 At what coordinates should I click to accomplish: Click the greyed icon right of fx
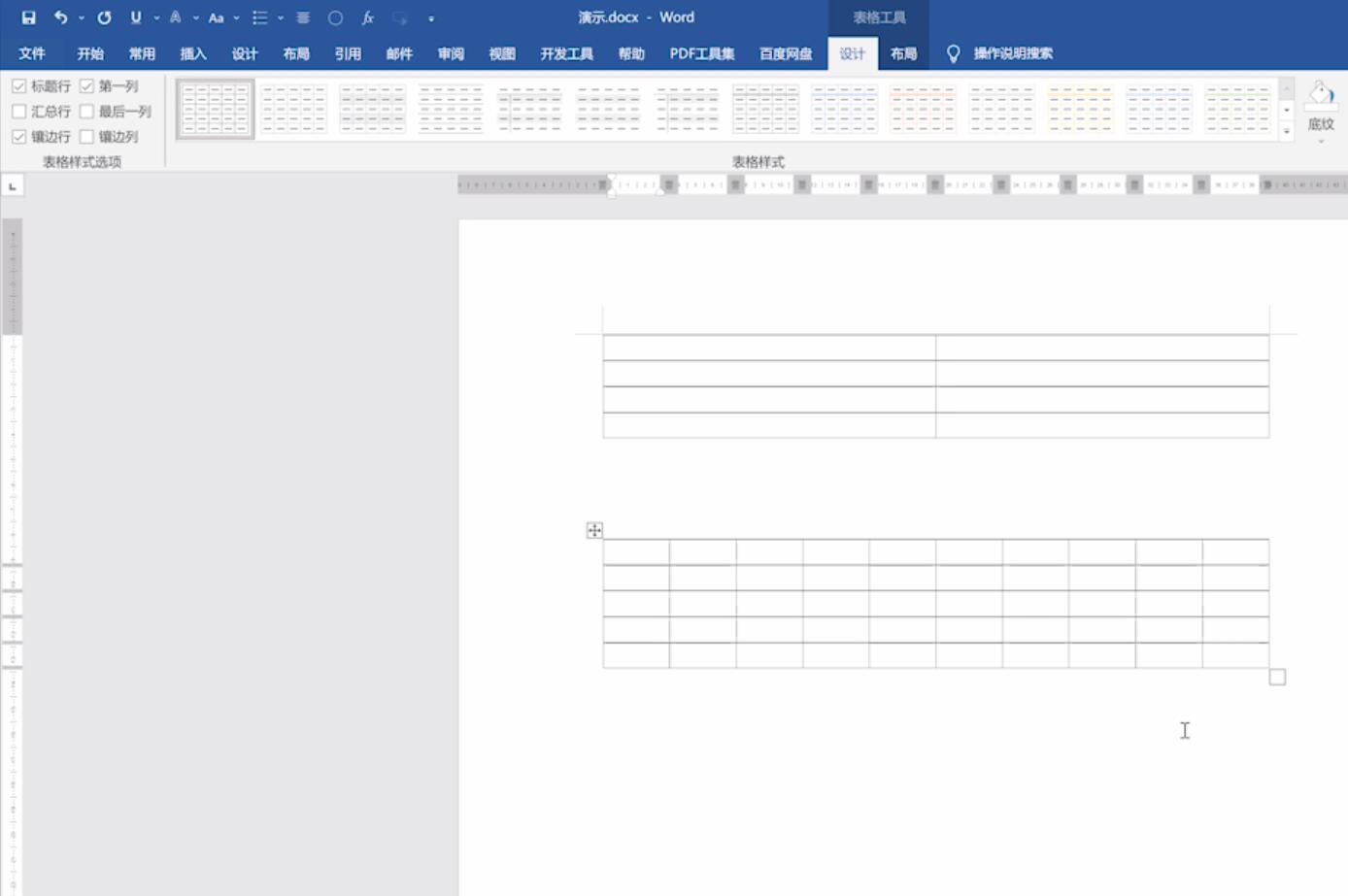(x=399, y=17)
